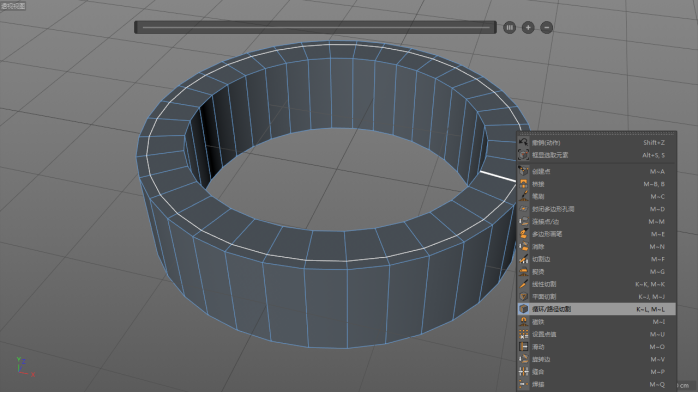
Task: Click the loop cut position slider bar
Action: pyautogui.click(x=315, y=27)
